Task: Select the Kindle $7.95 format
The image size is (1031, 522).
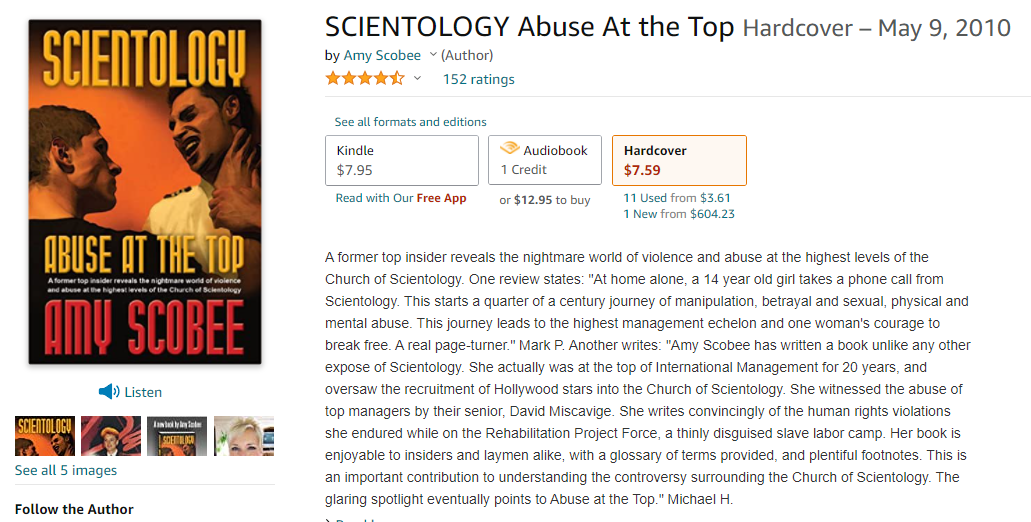Action: [402, 160]
